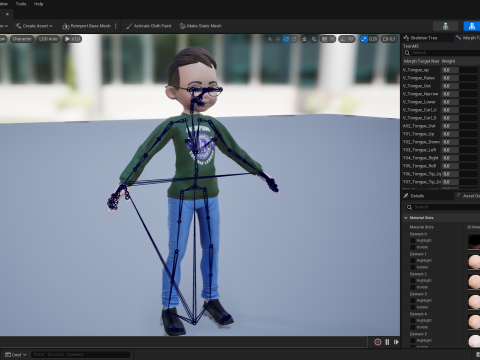
Task: Open camera speed 0.1 menu
Action: point(389,39)
